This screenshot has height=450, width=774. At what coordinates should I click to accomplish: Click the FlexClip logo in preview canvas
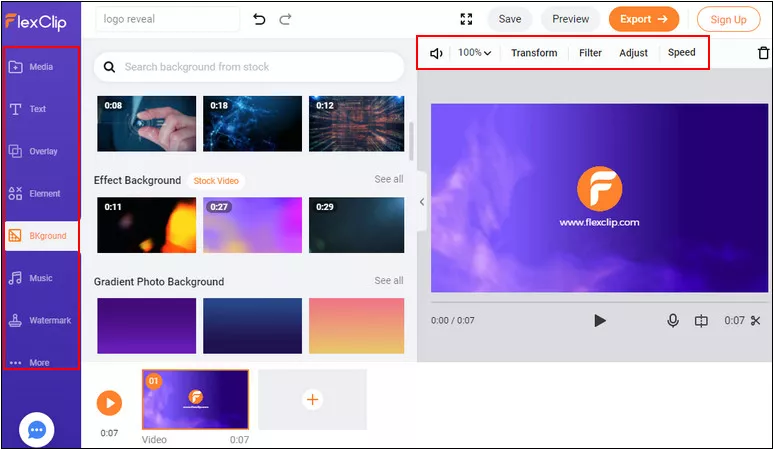(599, 189)
